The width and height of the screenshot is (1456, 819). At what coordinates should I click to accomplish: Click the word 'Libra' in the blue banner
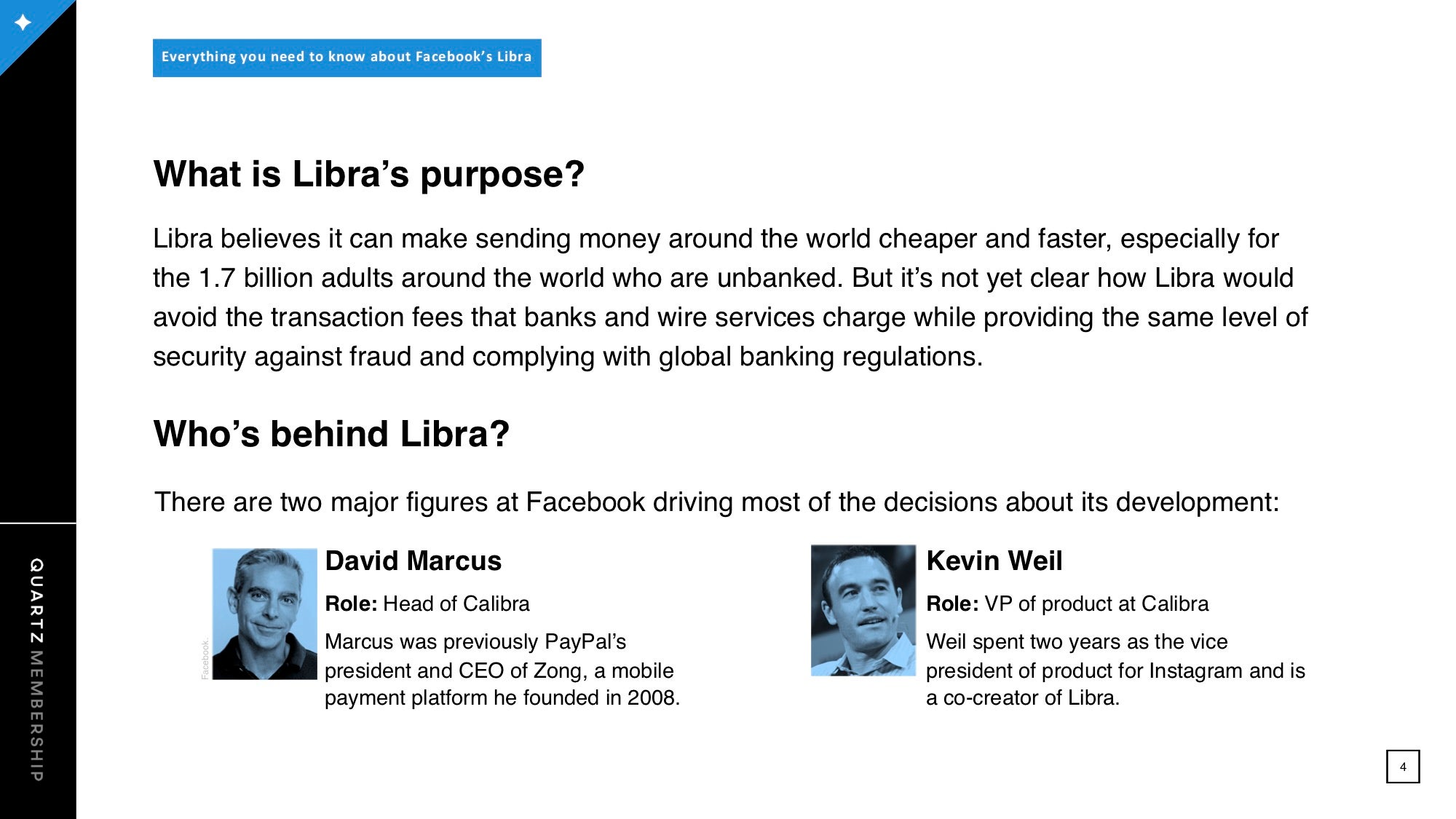(514, 57)
